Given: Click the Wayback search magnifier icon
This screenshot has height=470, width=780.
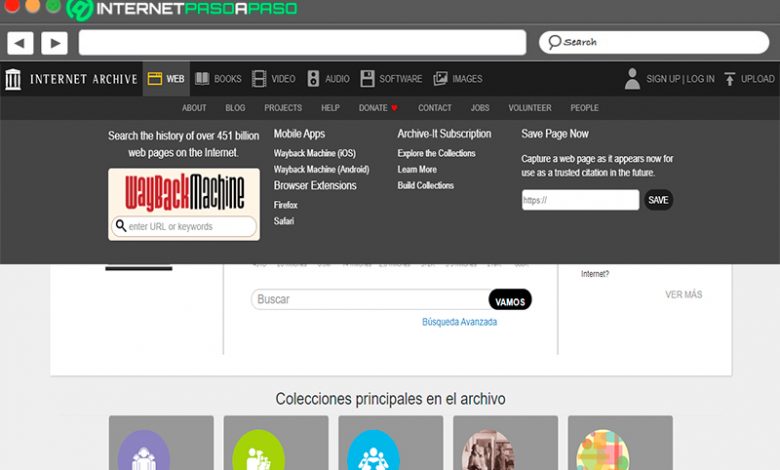Looking at the screenshot, I should [x=120, y=226].
